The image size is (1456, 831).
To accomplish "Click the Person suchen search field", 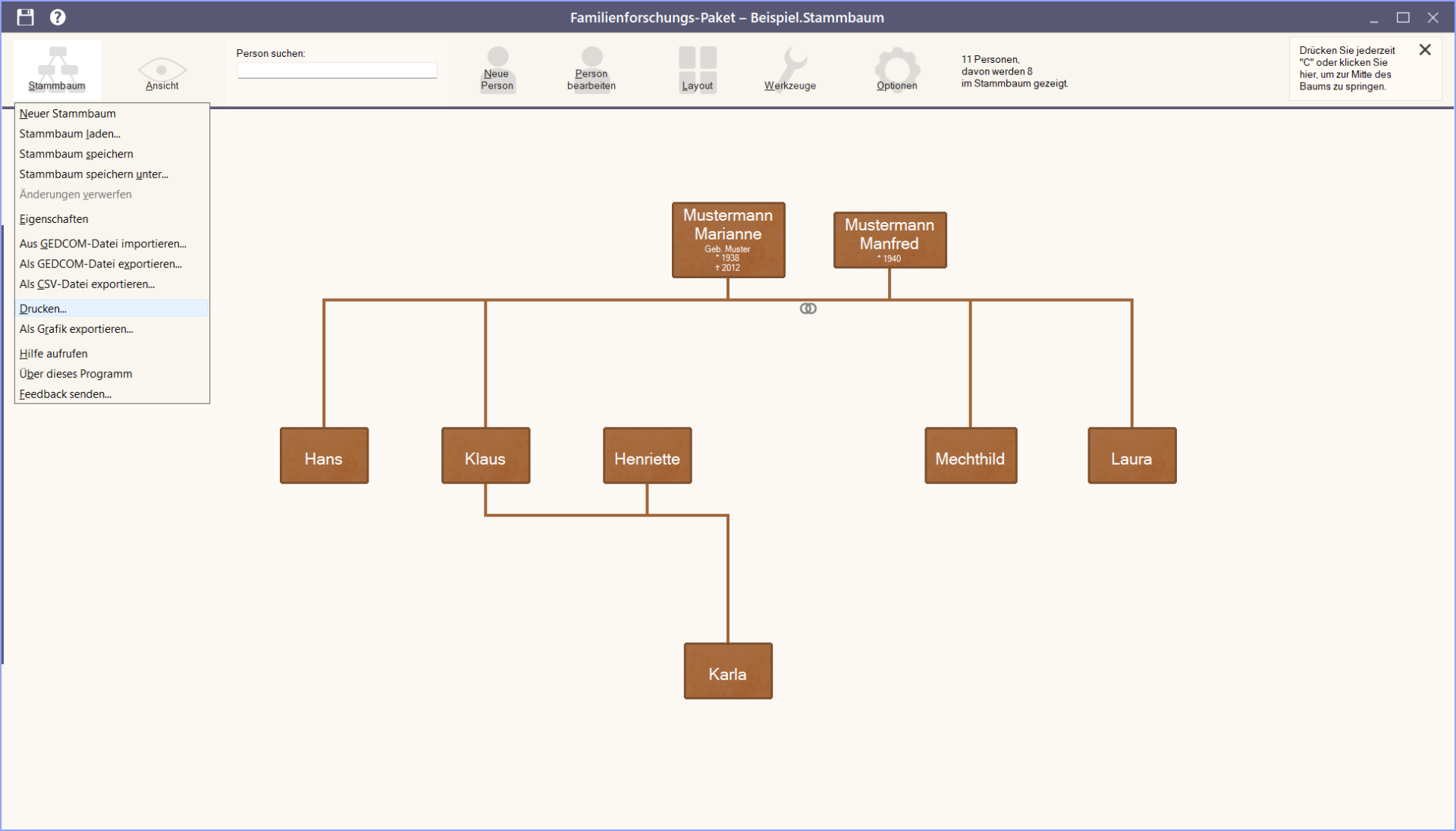I will (x=337, y=71).
